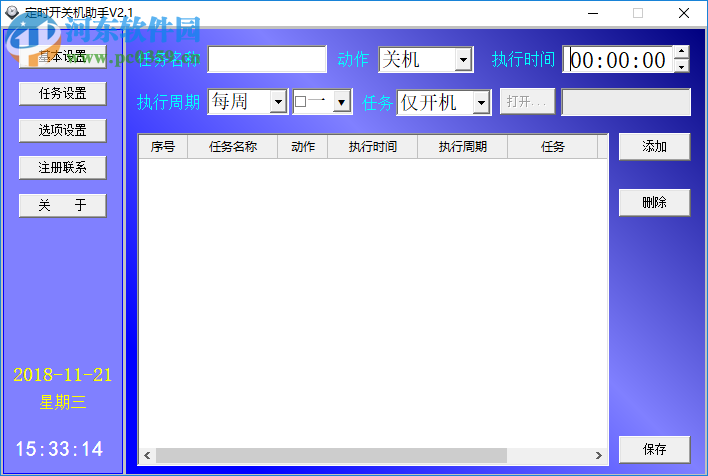Minimize the 定时开关机助手 window
This screenshot has width=708, height=476.
click(593, 13)
